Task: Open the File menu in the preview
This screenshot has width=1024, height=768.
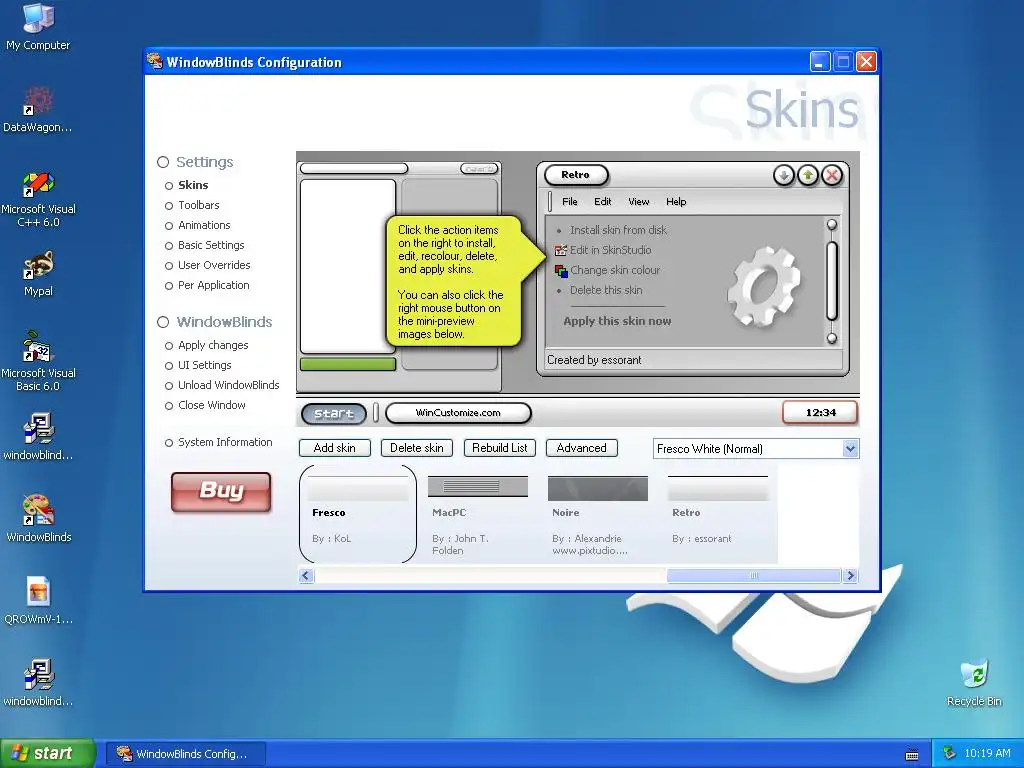Action: (x=569, y=202)
